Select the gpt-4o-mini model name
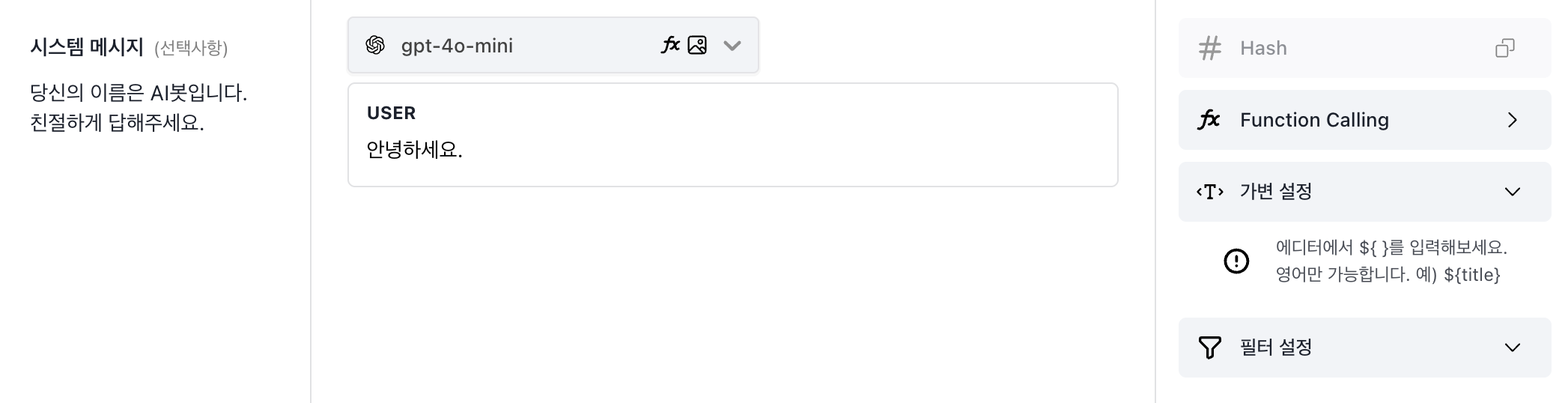The width and height of the screenshot is (1568, 403). 457,46
